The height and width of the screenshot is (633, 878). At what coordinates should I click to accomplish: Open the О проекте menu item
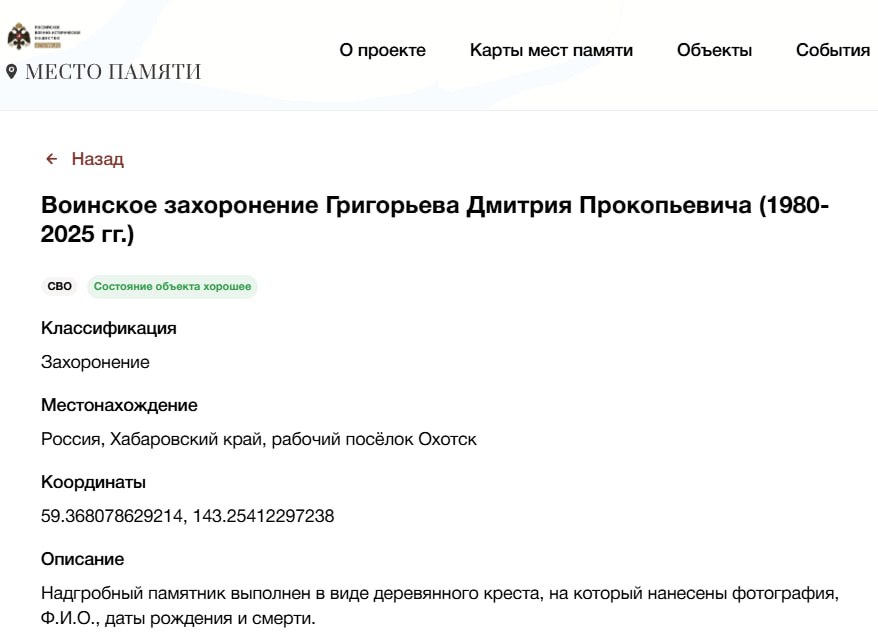pyautogui.click(x=382, y=50)
